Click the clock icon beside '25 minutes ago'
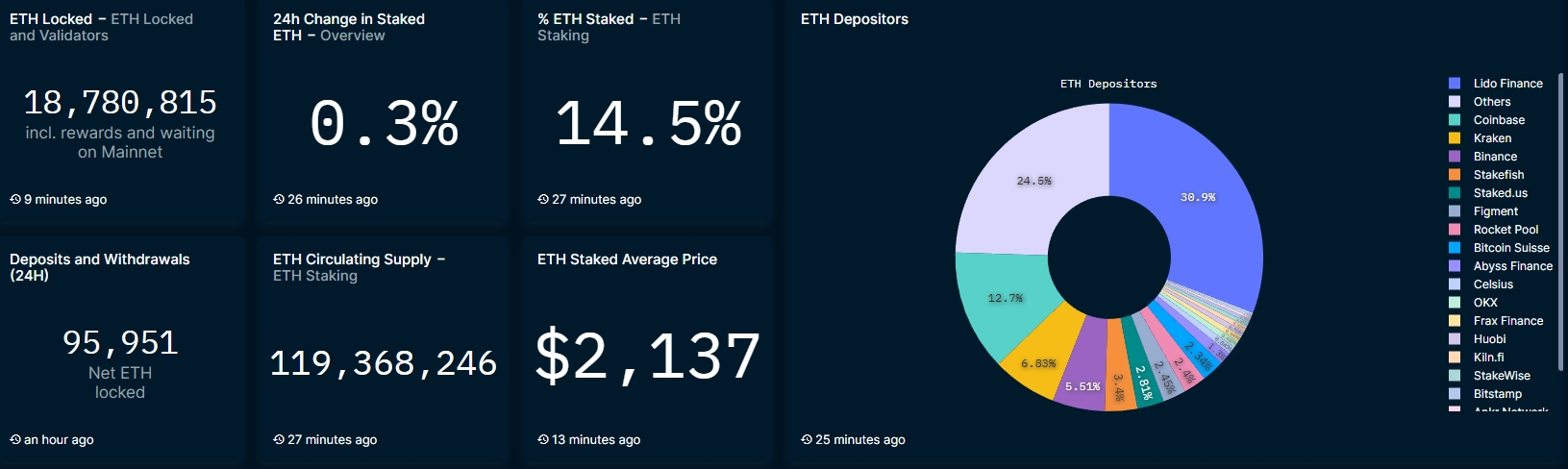 [x=807, y=440]
